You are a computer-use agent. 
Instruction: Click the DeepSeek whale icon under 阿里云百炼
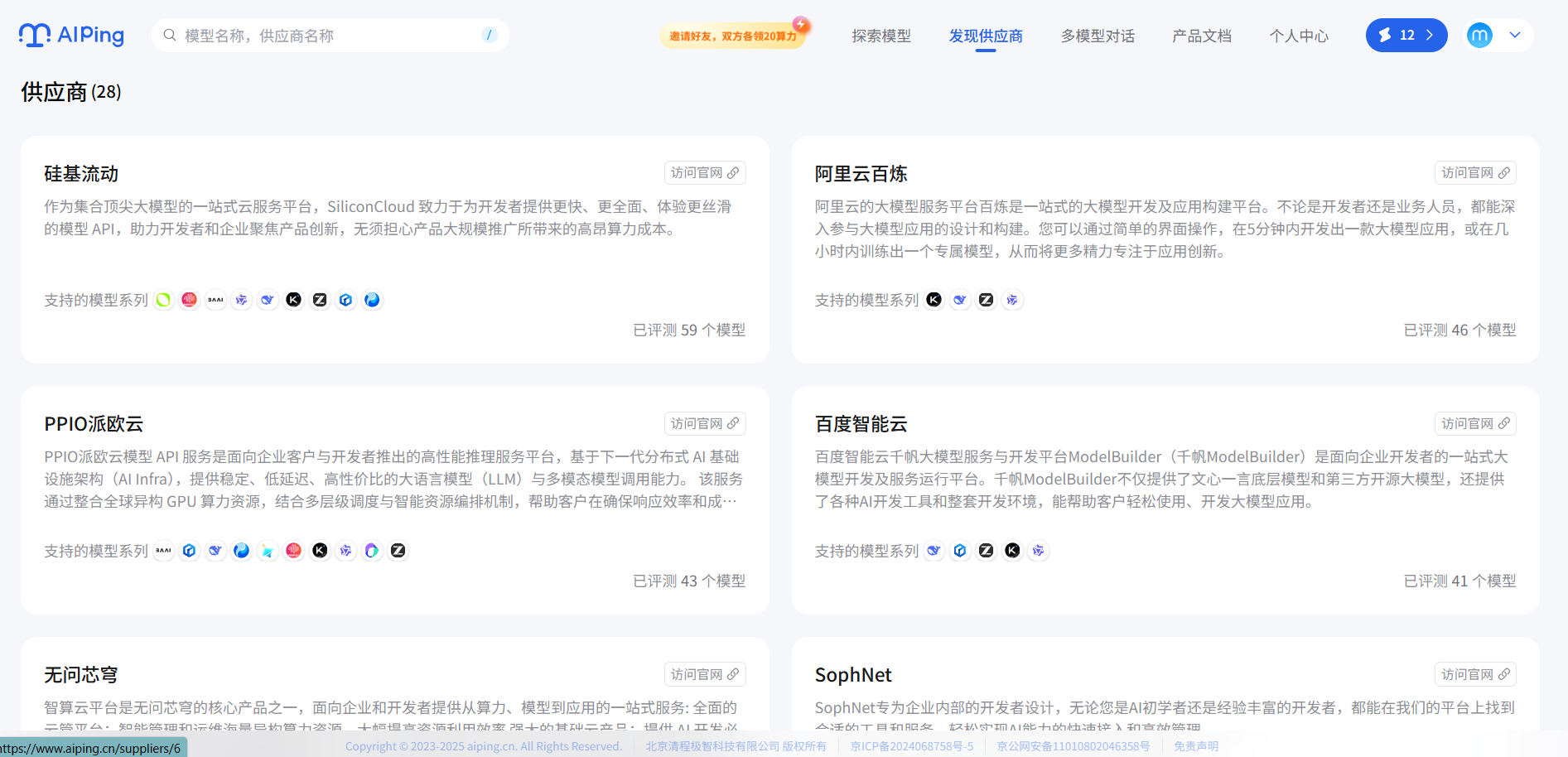[x=960, y=300]
